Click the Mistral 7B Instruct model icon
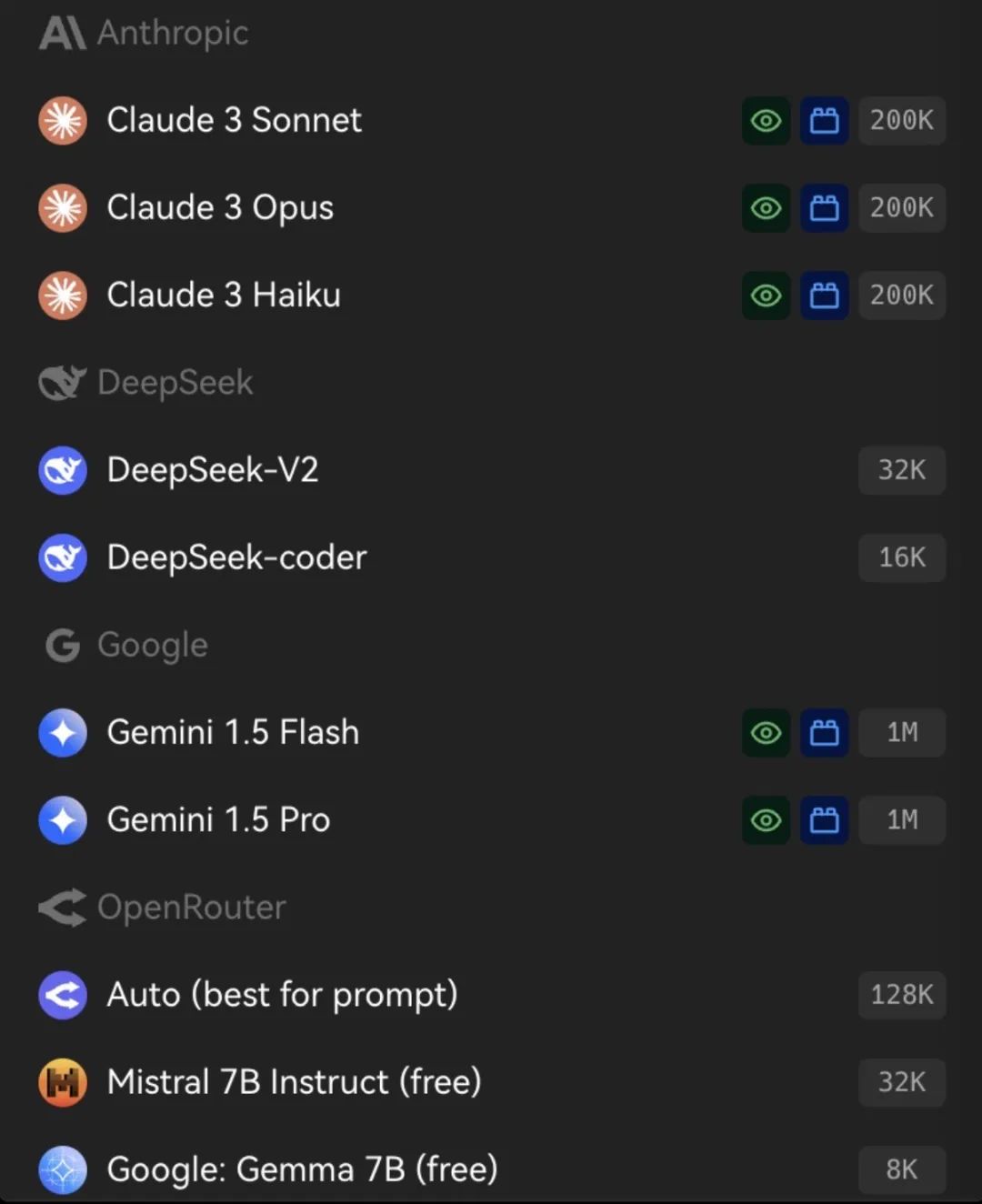Screen dimensions: 982x1204 pos(63,1082)
